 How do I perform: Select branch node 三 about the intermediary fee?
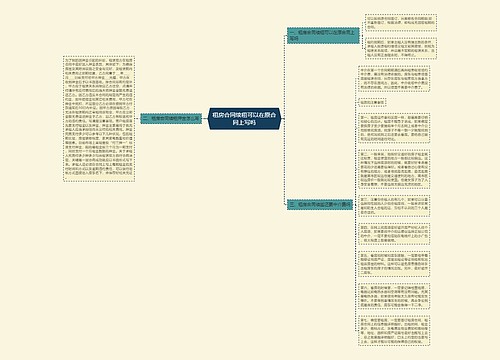[x=320, y=204]
